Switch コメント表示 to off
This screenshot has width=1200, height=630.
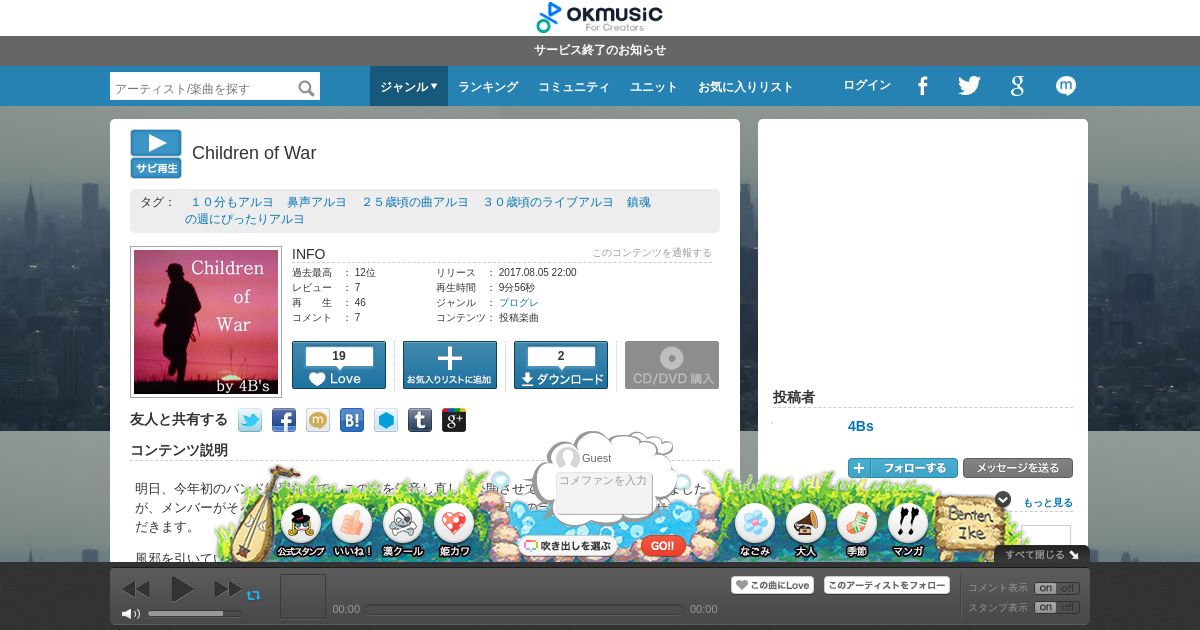(1068, 588)
